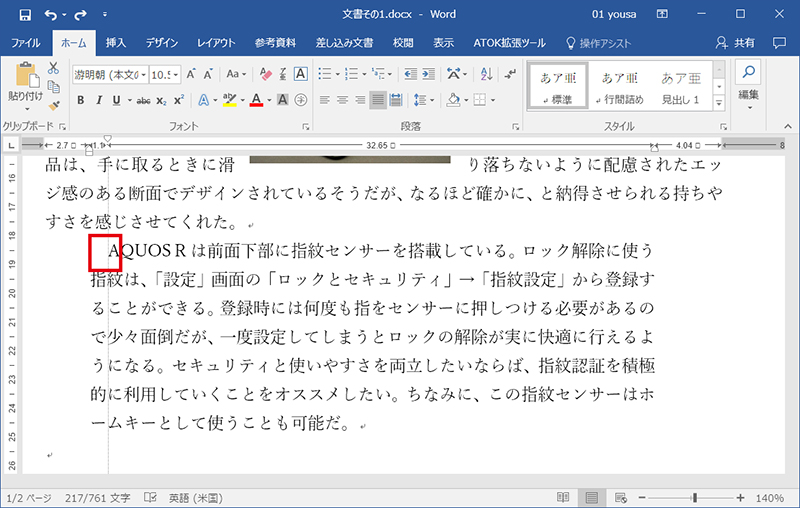Apply yellow text highlight color
Image resolution: width=800 pixels, height=508 pixels.
(x=230, y=100)
